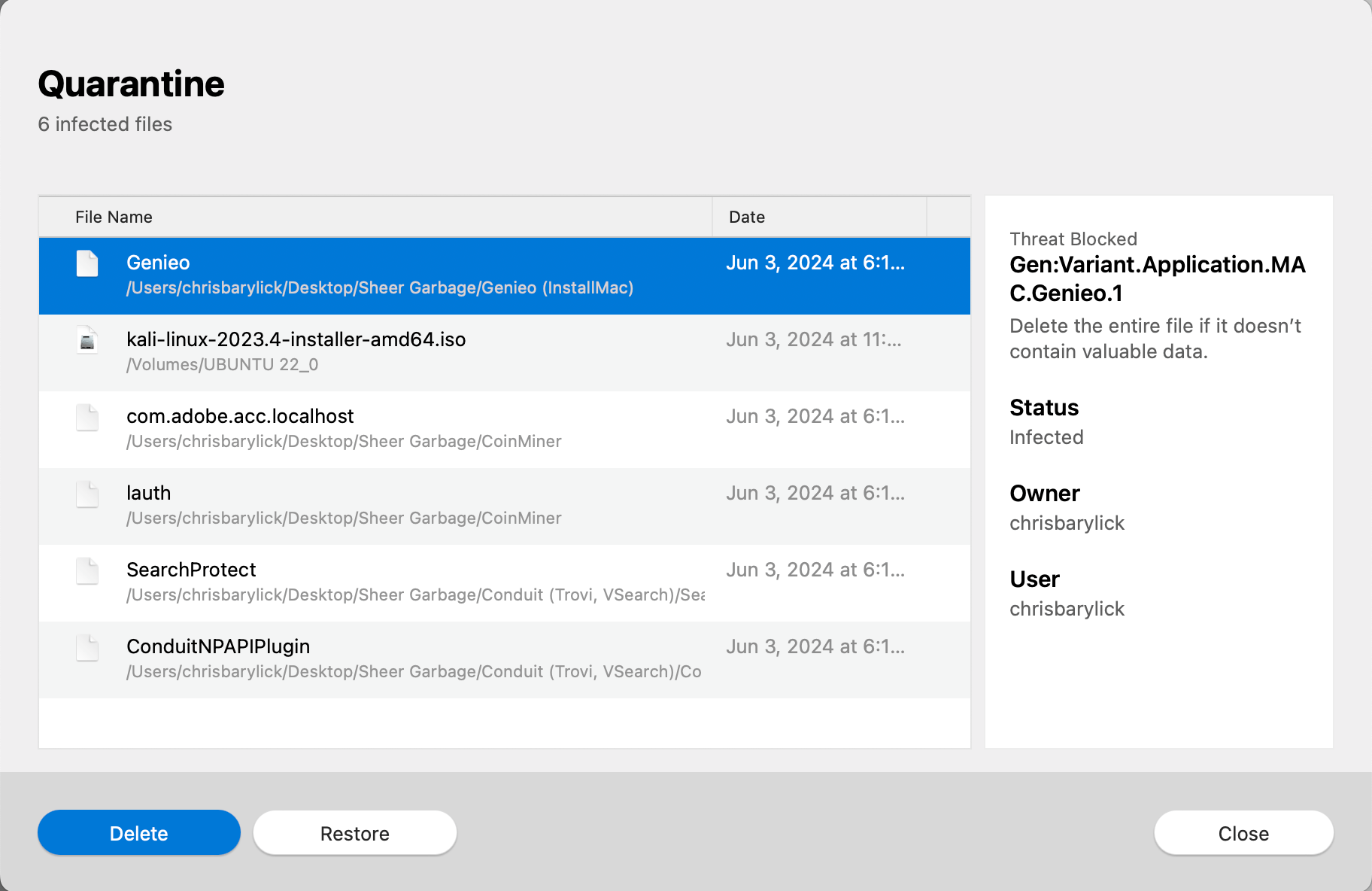Click the Genieo document icon
The image size is (1372, 891).
87,265
